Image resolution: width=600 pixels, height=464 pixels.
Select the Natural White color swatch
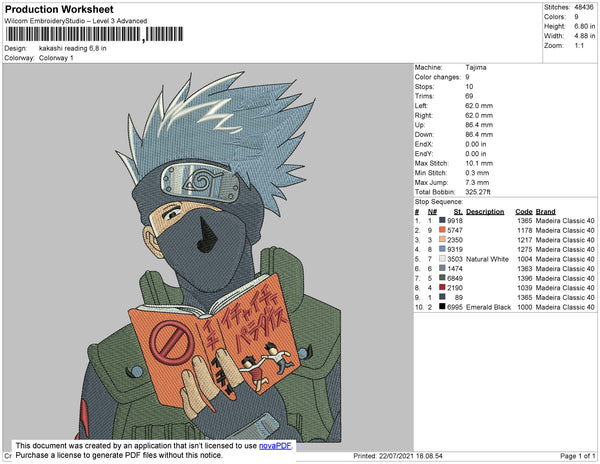[442, 259]
